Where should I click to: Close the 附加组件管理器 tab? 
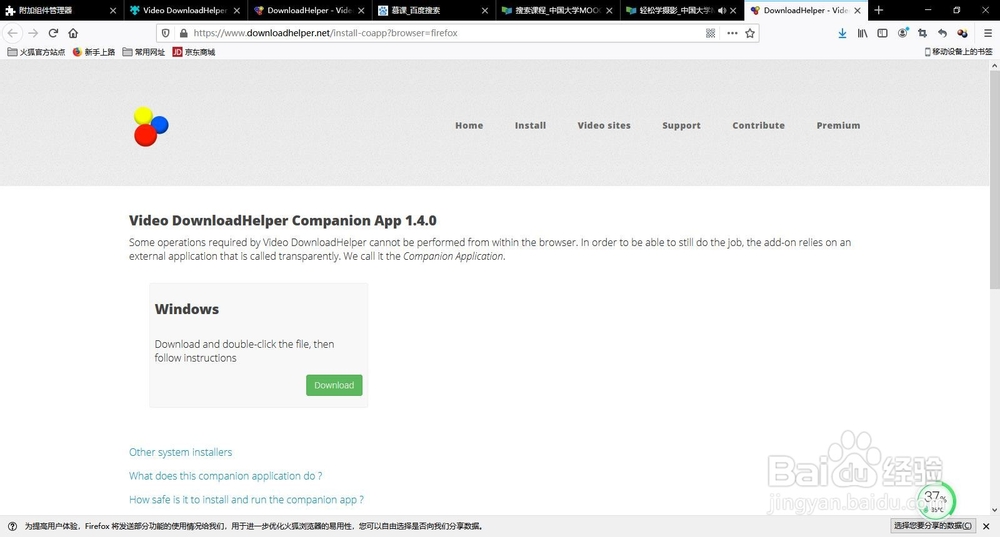click(x=113, y=10)
